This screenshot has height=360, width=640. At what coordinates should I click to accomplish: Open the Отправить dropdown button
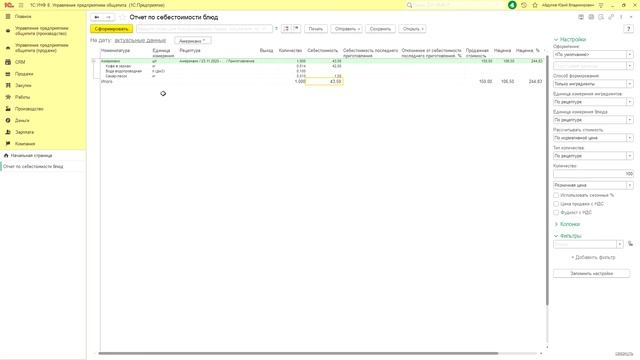pos(347,29)
